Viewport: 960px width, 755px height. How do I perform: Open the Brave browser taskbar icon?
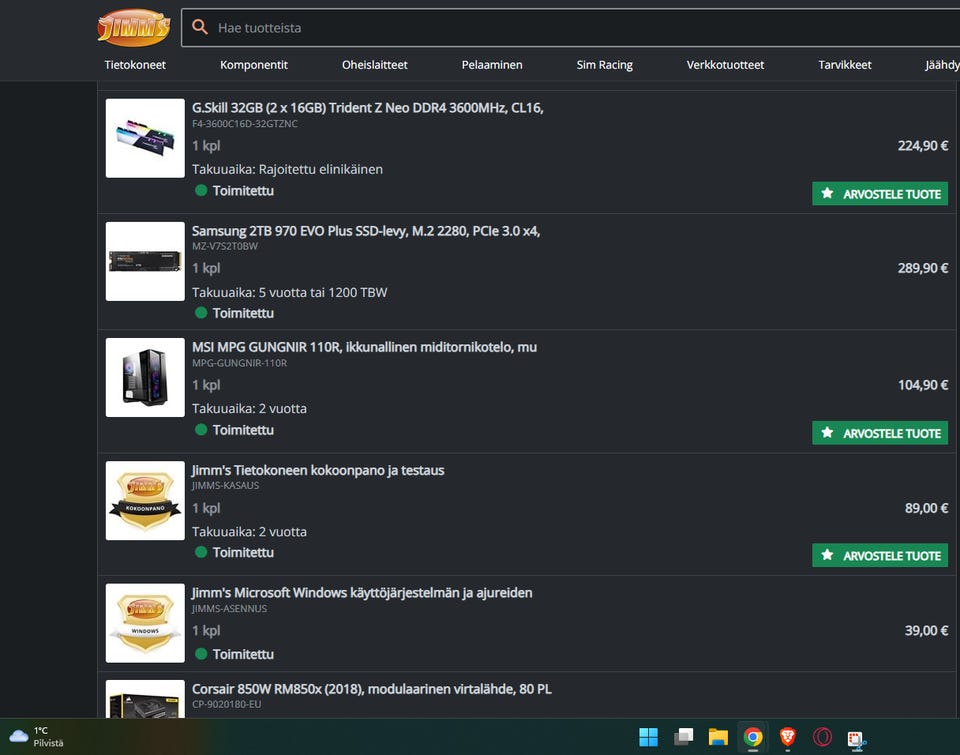click(788, 737)
